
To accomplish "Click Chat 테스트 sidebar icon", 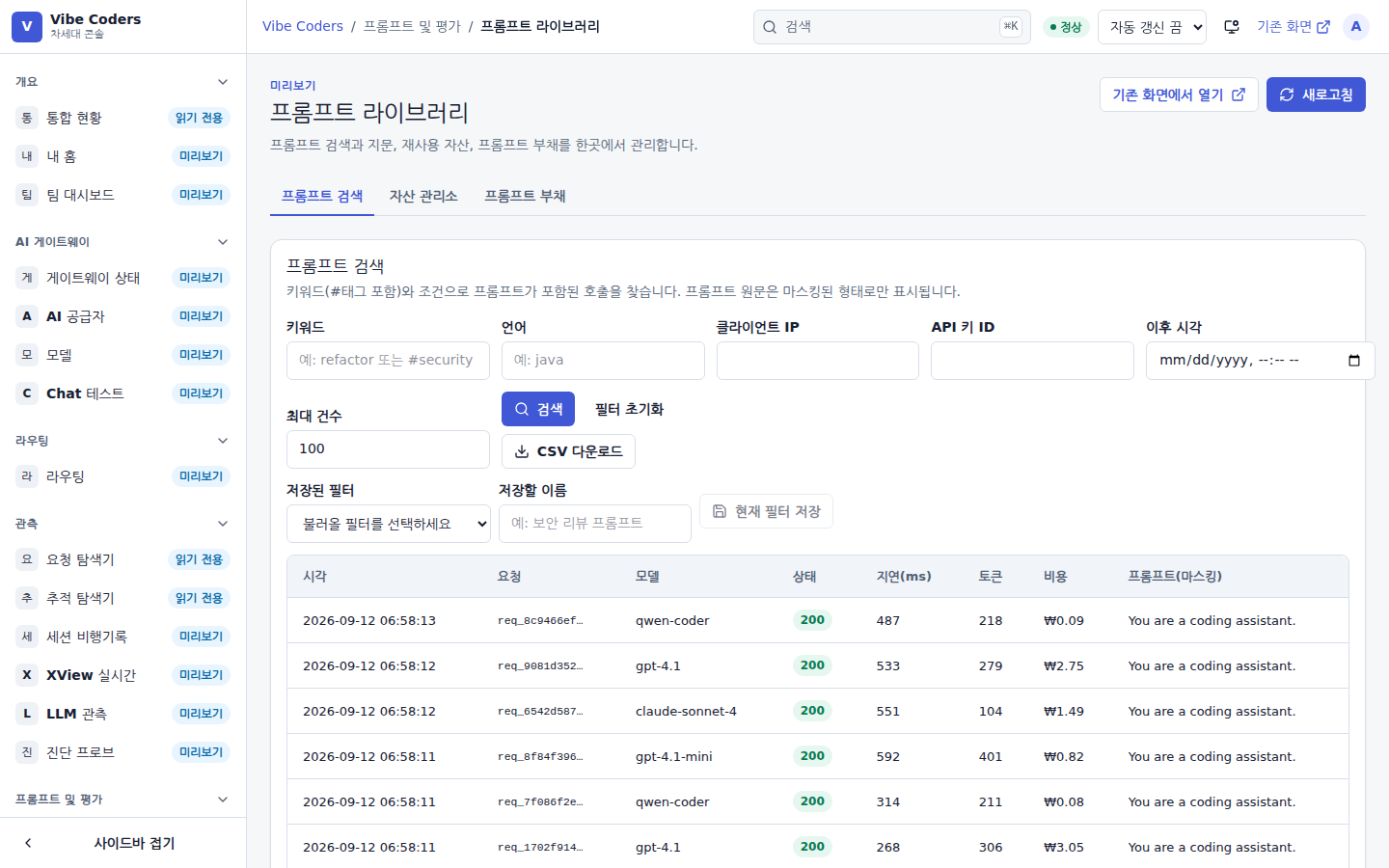I will [27, 393].
